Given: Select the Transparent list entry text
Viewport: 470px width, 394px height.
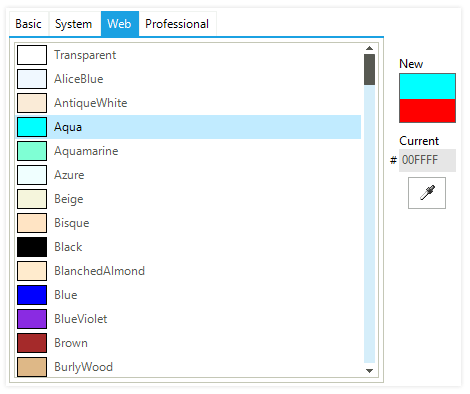Looking at the screenshot, I should point(85,55).
